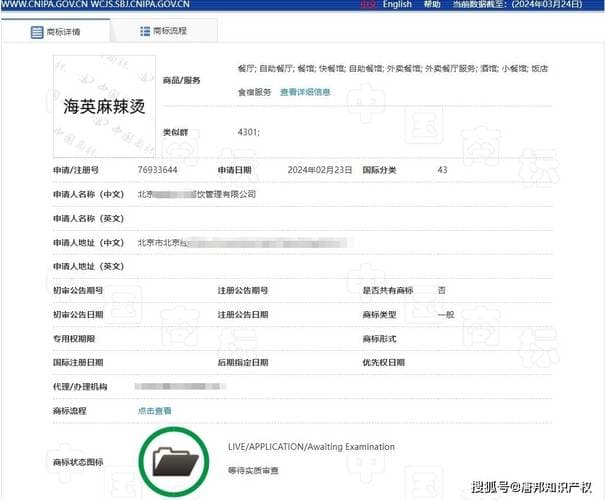Click the 商标流程 row label

[x=69, y=411]
